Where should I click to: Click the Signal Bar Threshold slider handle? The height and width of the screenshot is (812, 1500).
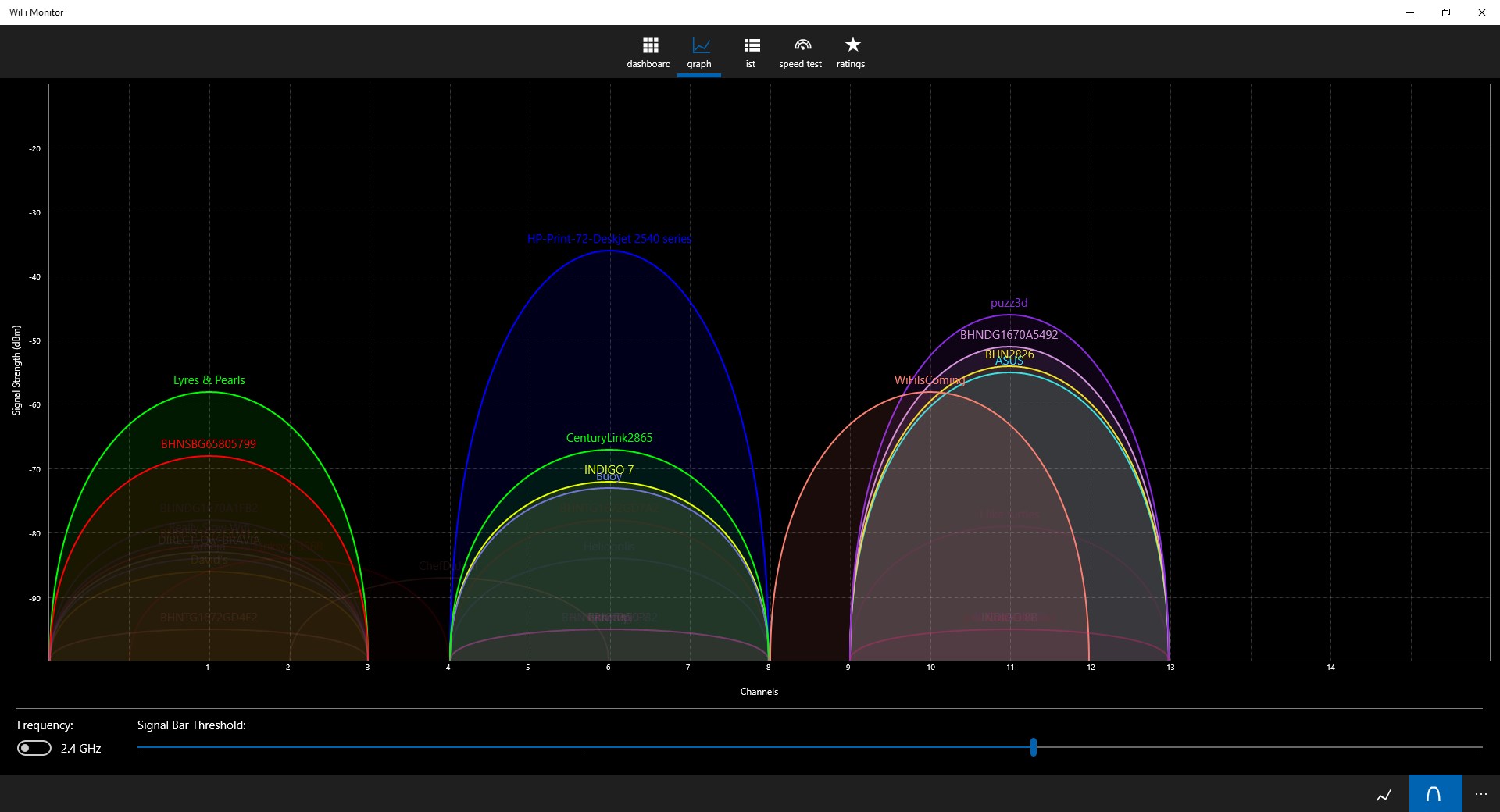click(1034, 748)
